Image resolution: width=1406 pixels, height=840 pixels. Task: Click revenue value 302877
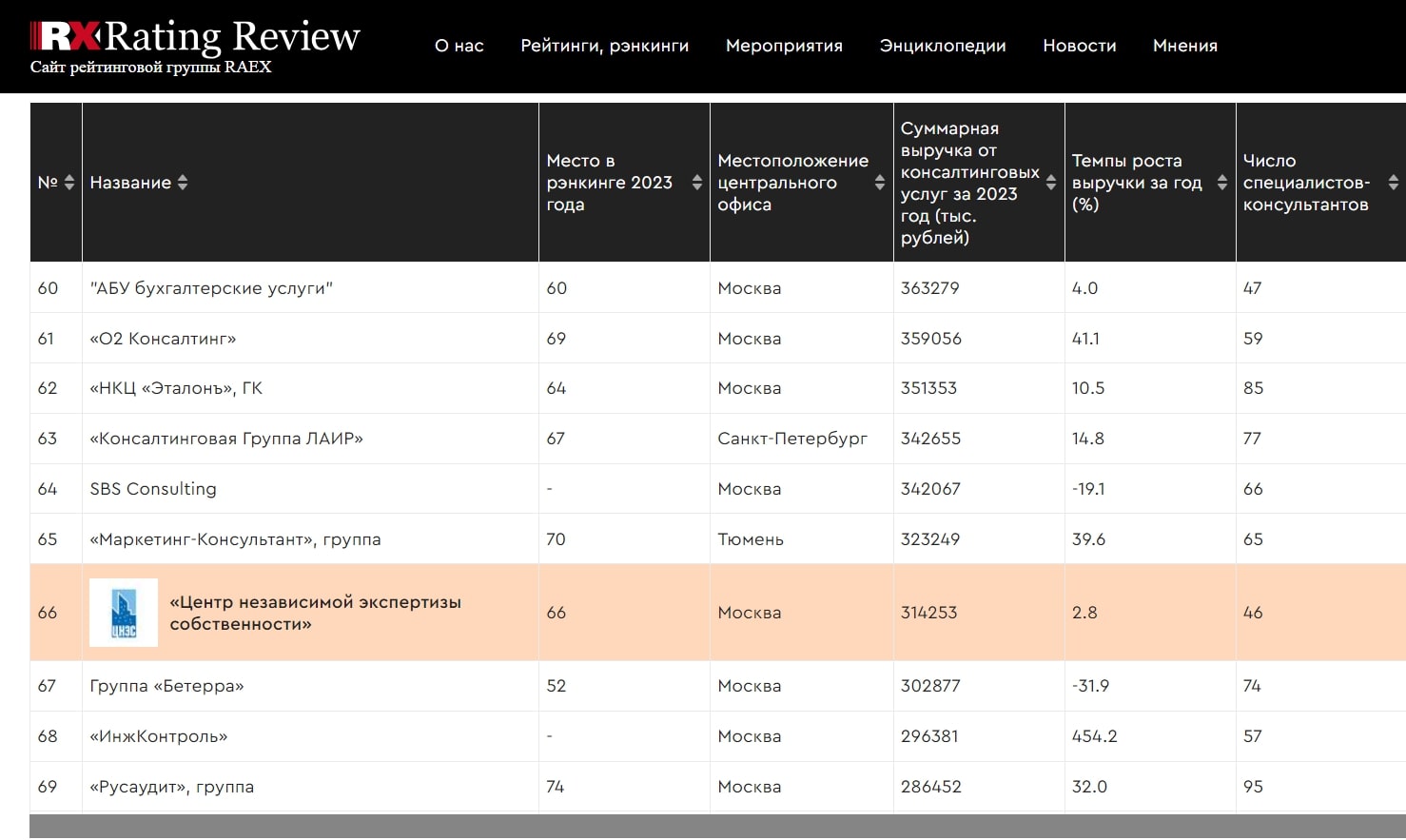pos(931,686)
